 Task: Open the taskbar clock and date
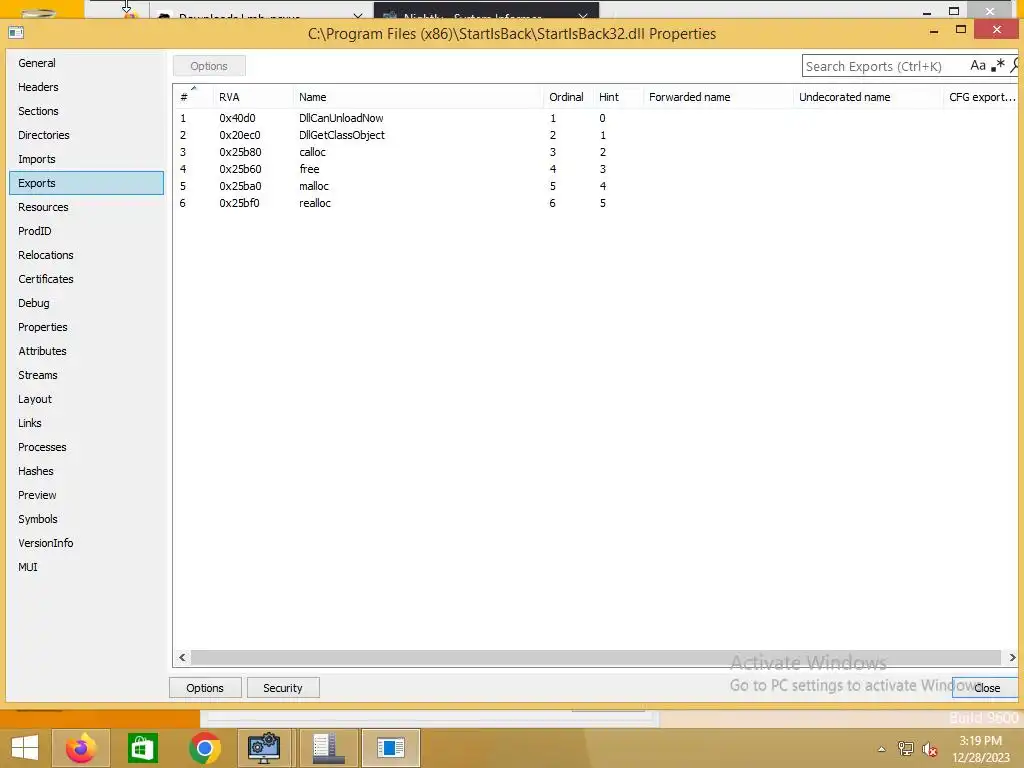[981, 749]
